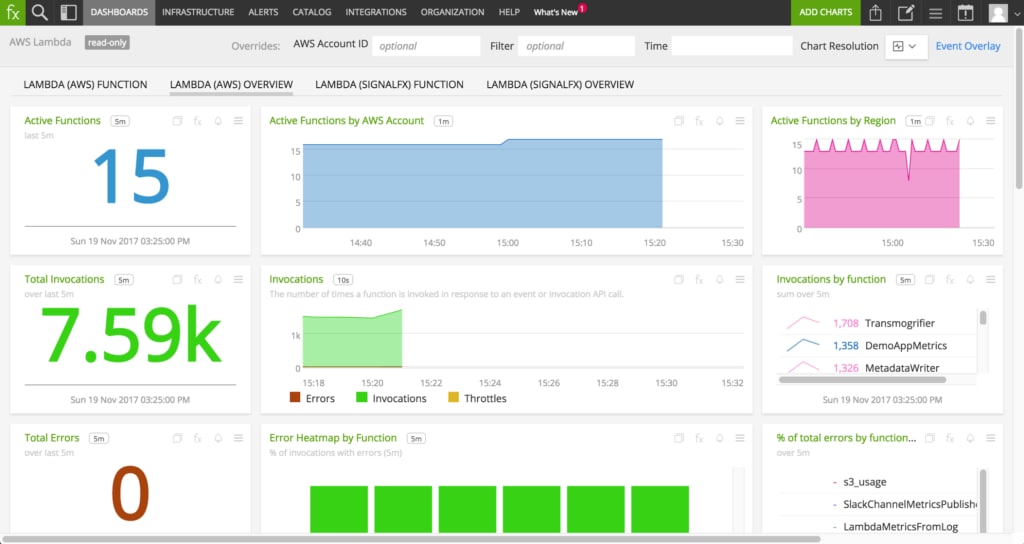Open the Dashboards menu
The image size is (1024, 544).
(x=119, y=12)
